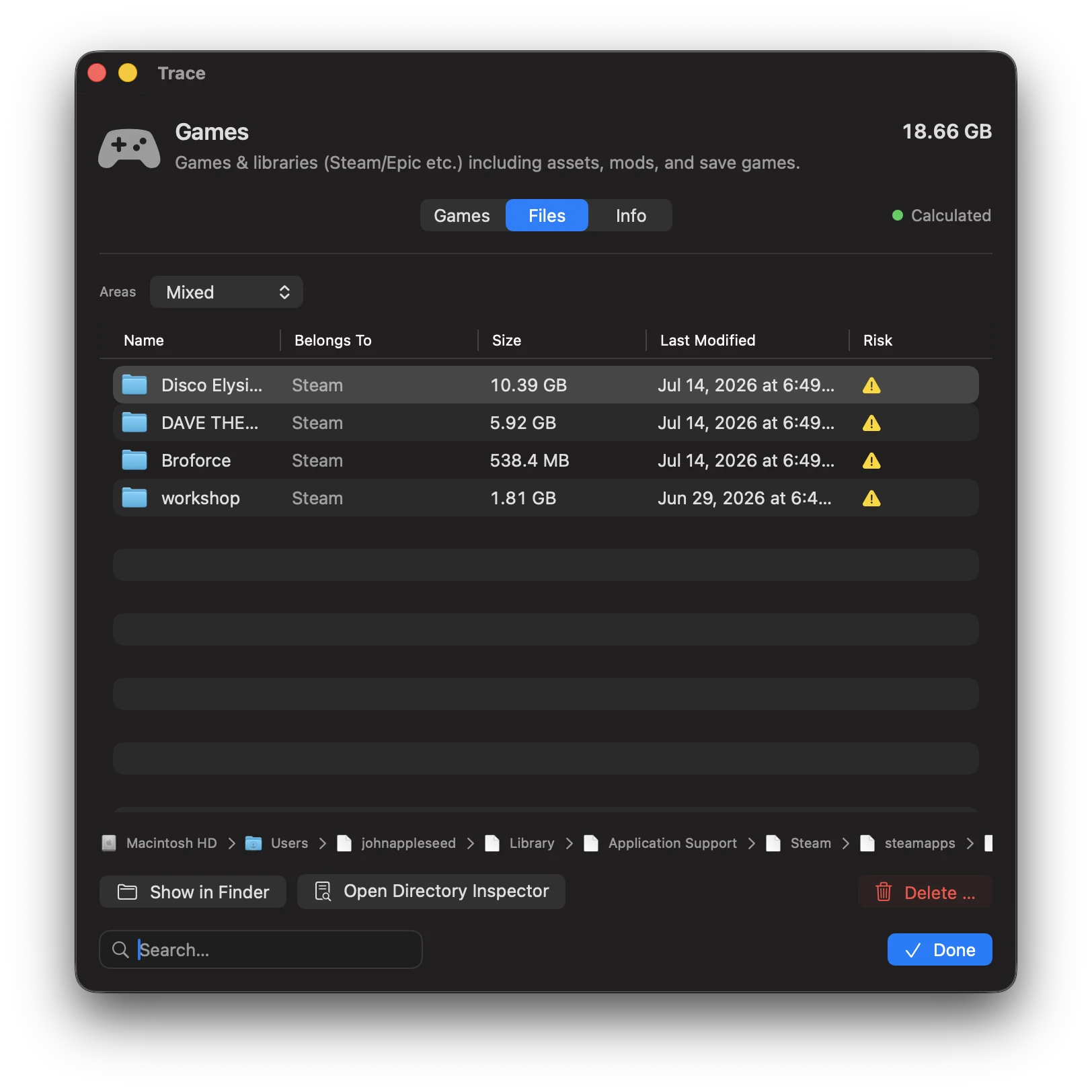This screenshot has width=1092, height=1092.
Task: Click the 10.39 GB size cell
Action: coord(529,385)
